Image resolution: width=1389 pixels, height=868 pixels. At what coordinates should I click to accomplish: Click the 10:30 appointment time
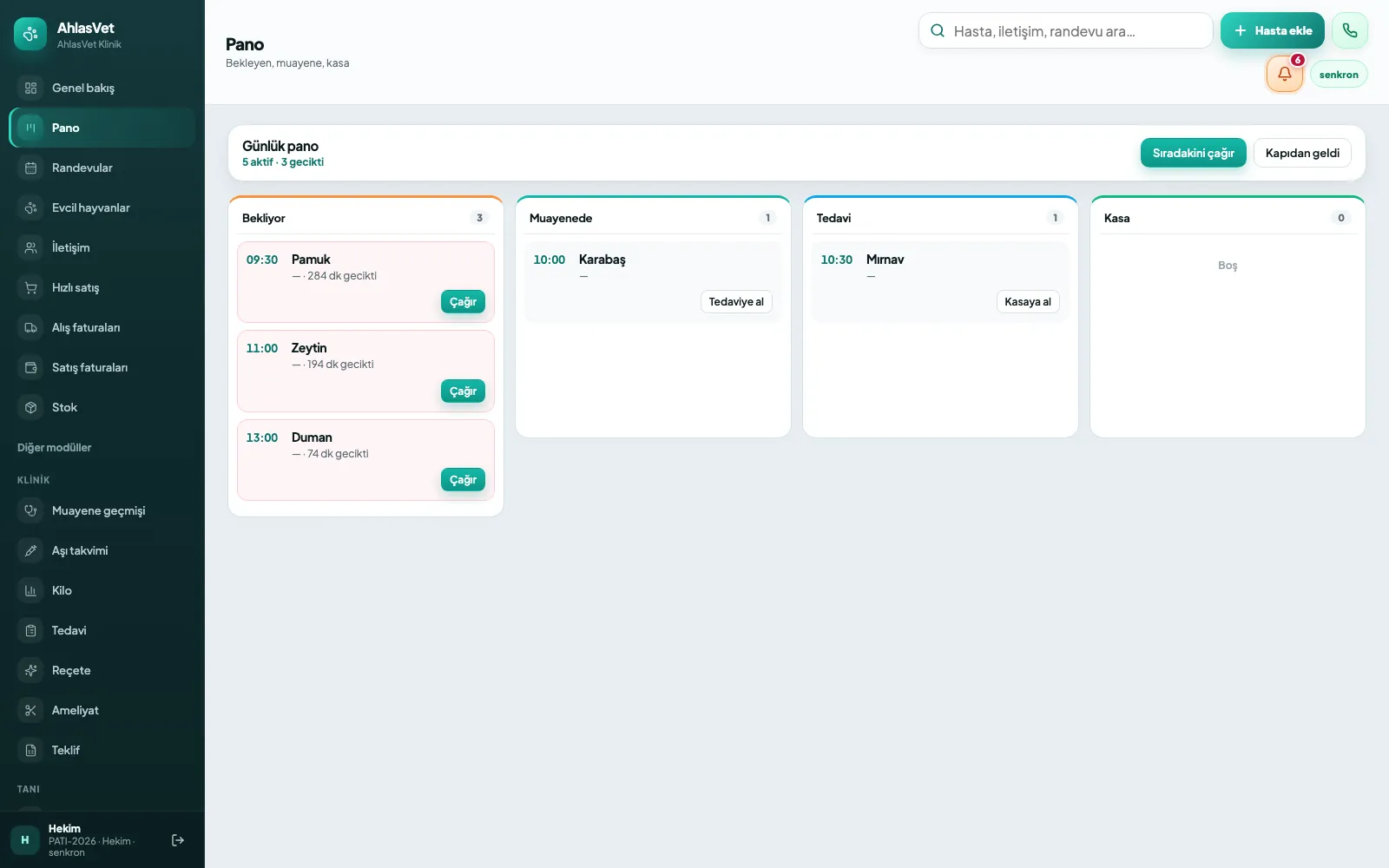tap(837, 260)
